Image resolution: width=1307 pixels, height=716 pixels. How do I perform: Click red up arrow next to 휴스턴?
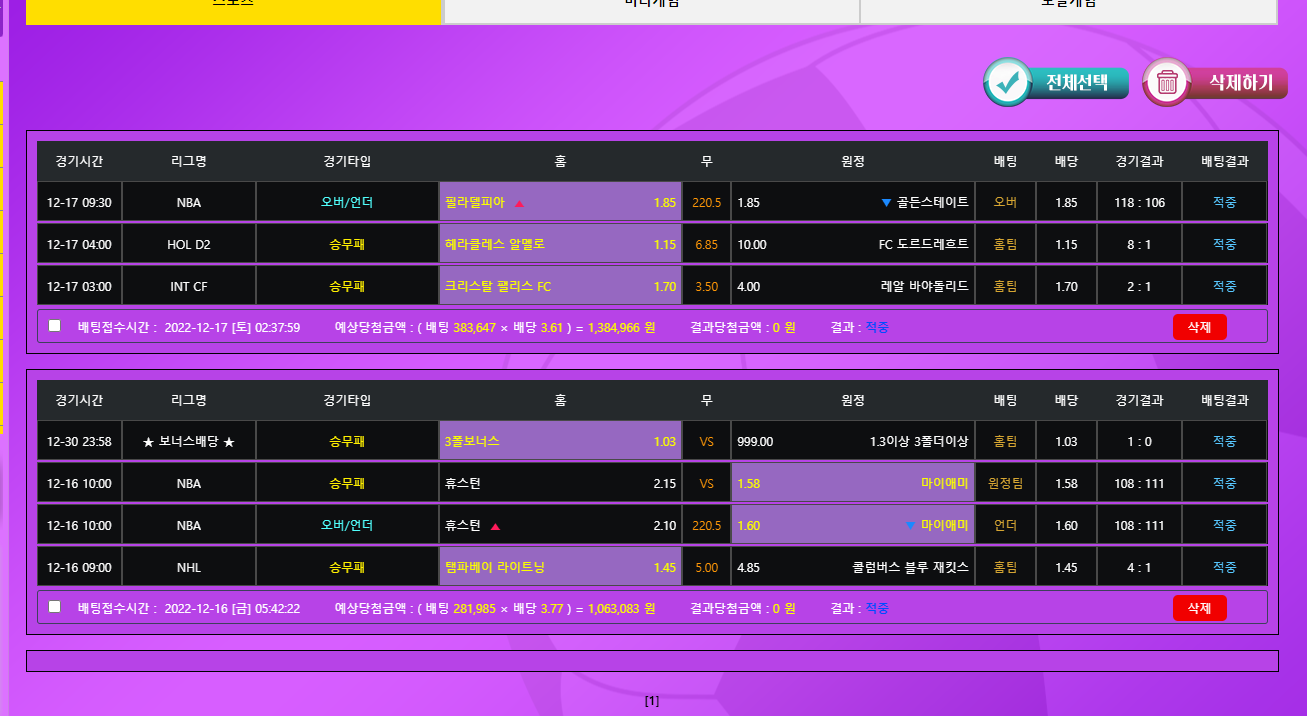[x=495, y=526]
